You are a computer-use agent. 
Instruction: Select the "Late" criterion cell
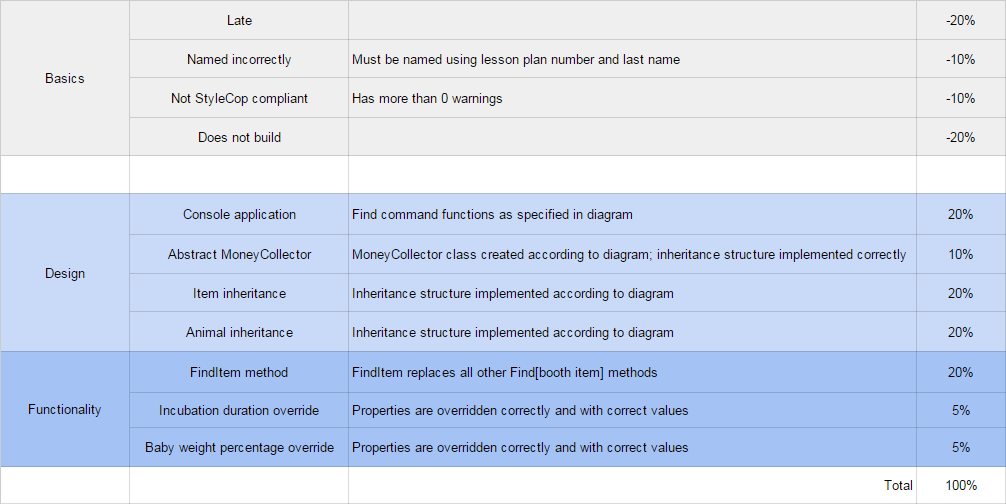pyautogui.click(x=239, y=20)
